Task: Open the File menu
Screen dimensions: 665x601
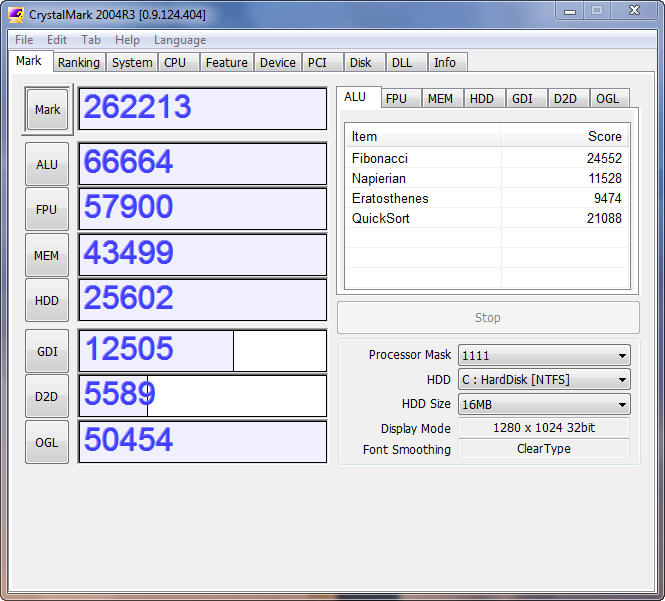Action: [x=24, y=40]
